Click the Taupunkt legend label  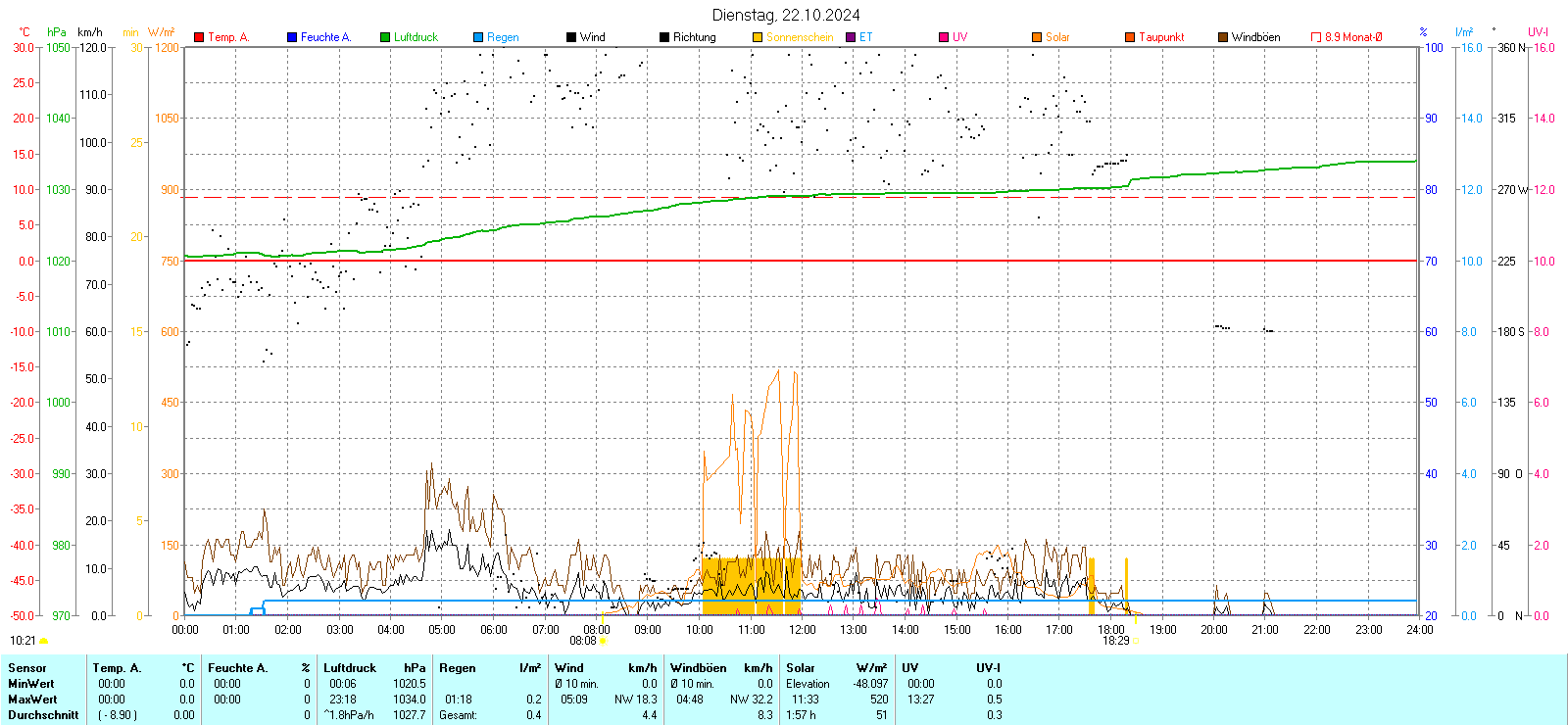point(1161,37)
